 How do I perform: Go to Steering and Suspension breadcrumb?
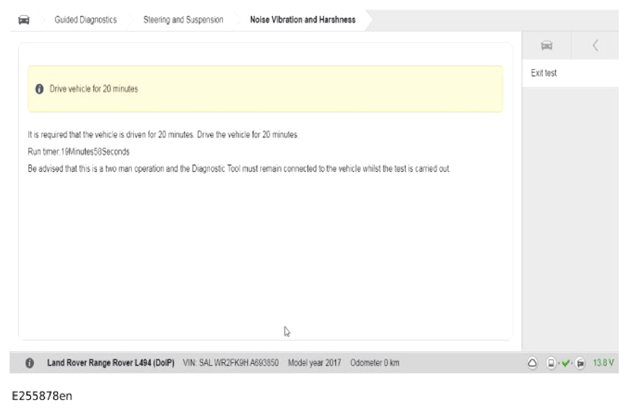(x=183, y=20)
